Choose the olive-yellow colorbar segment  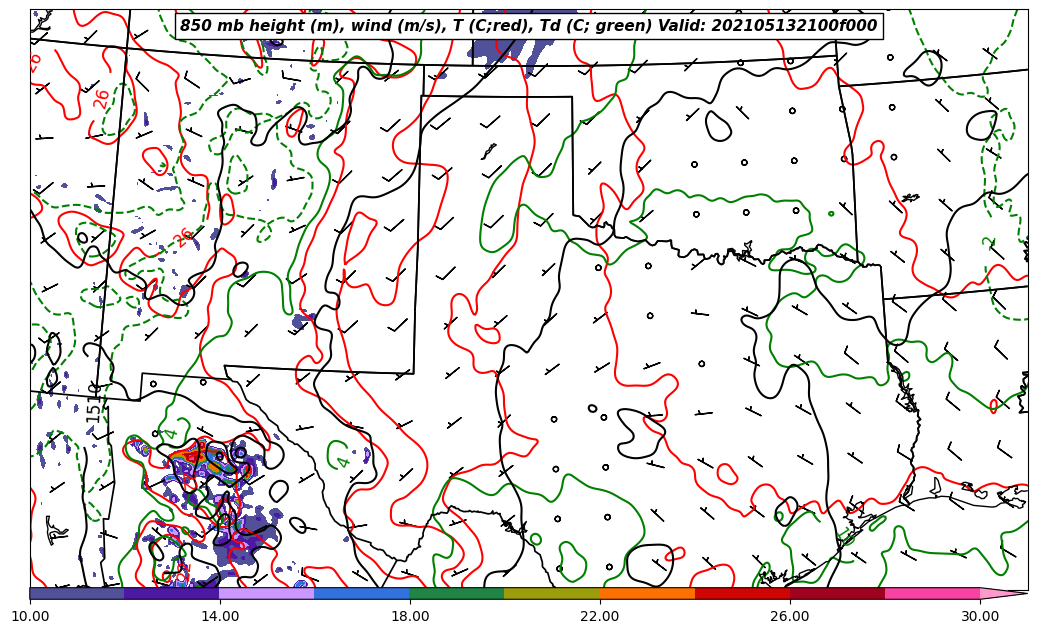(551, 593)
